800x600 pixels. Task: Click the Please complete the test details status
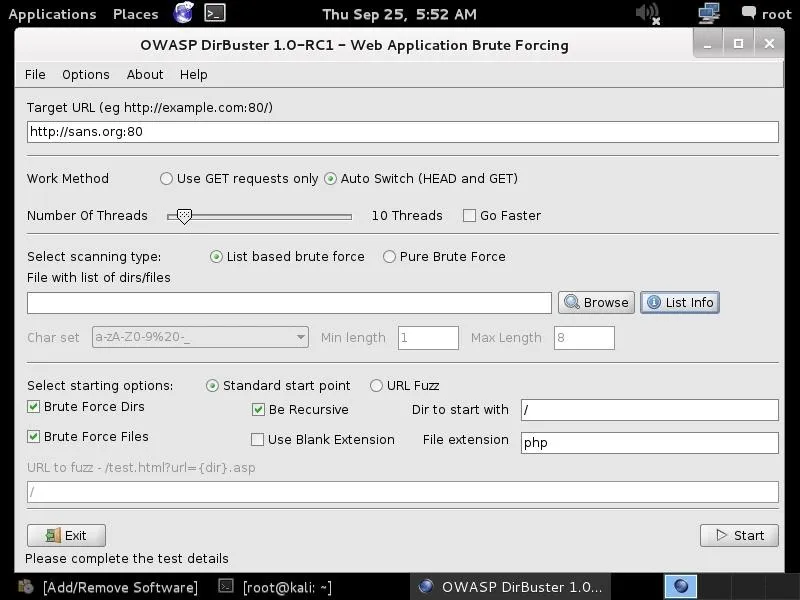point(127,559)
